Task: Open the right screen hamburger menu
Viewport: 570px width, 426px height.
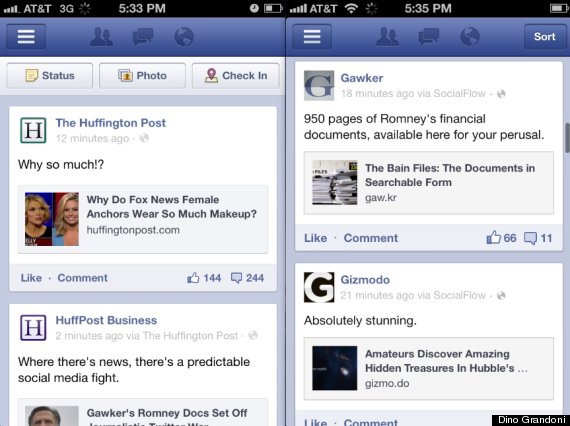Action: (312, 36)
